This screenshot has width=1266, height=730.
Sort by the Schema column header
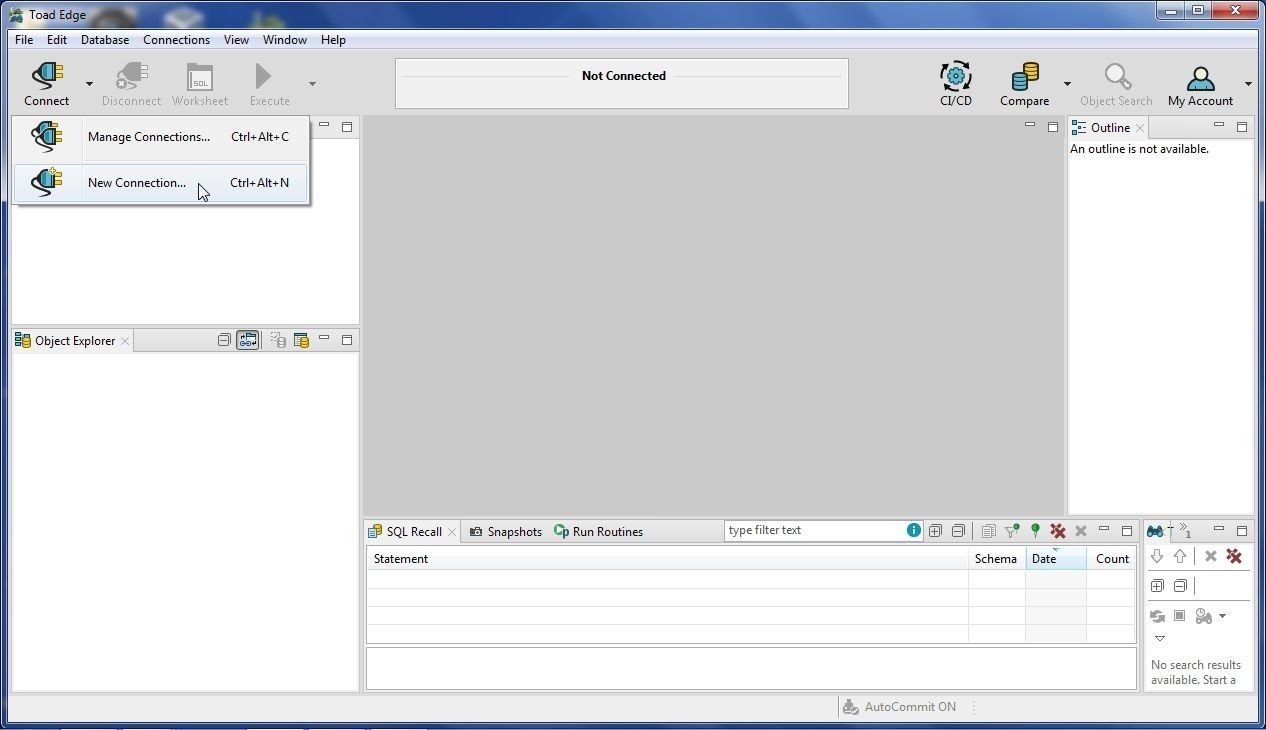click(997, 559)
